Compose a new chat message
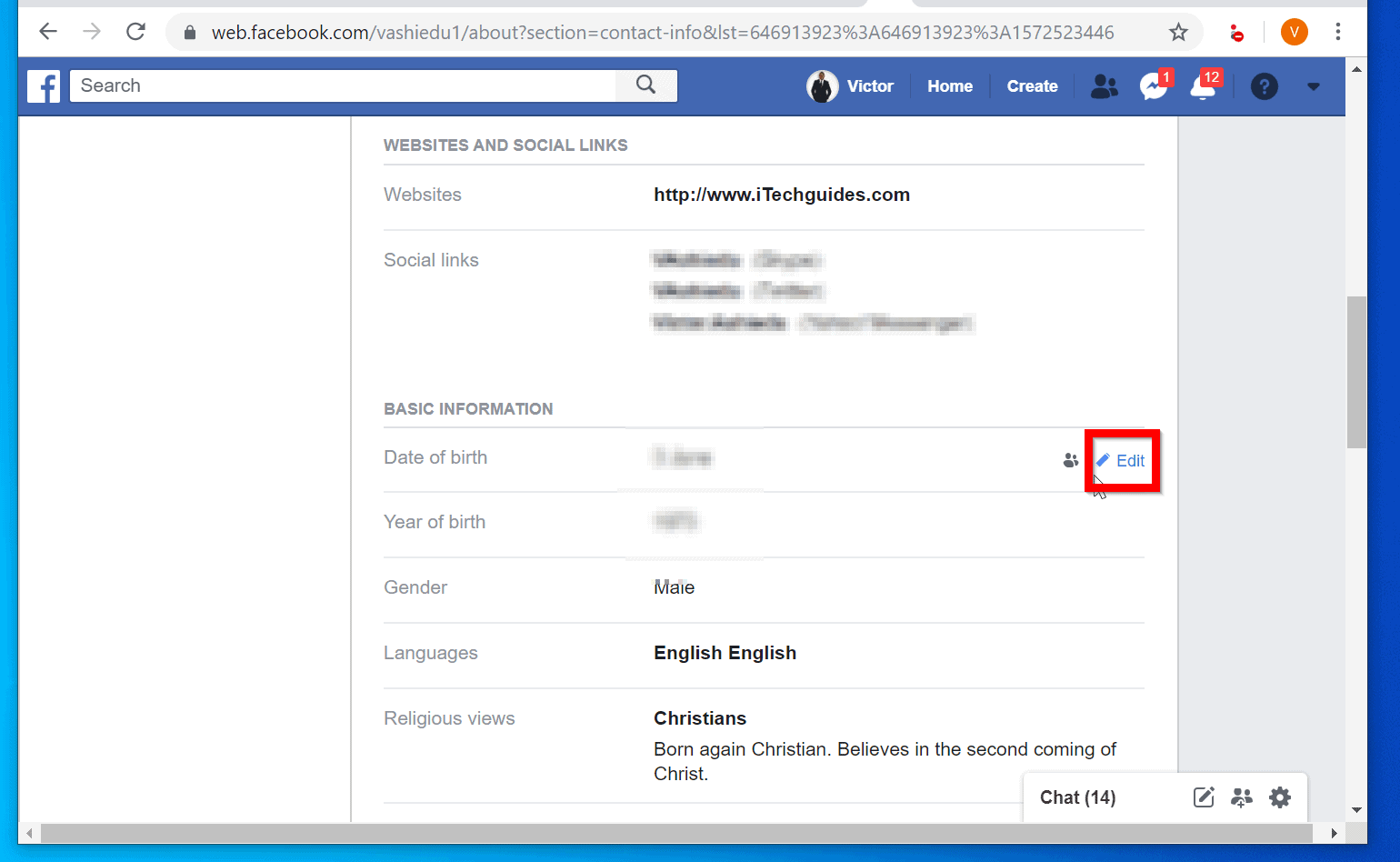This screenshot has height=862, width=1400. click(x=1203, y=797)
